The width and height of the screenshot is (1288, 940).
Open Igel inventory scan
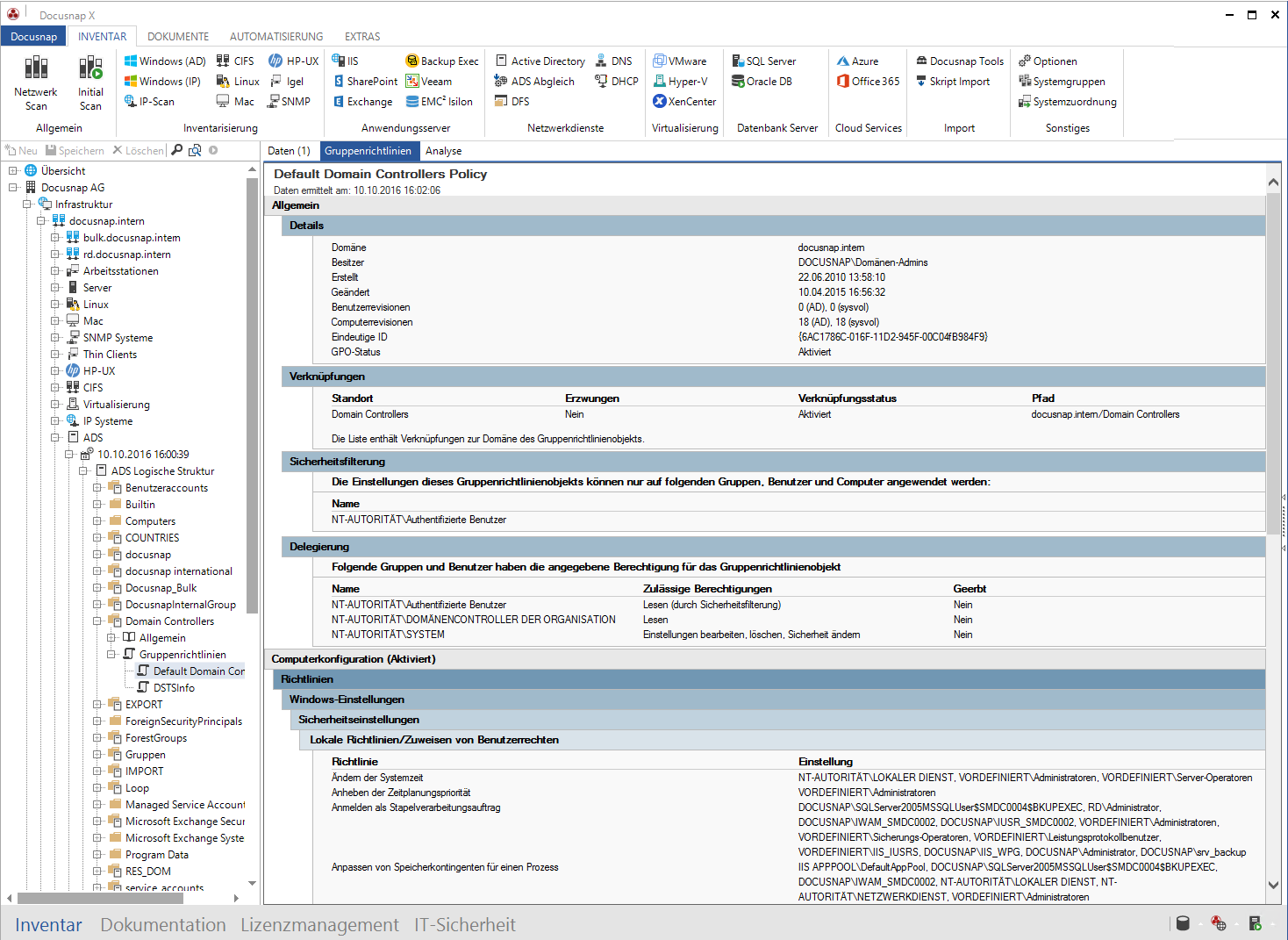[x=287, y=82]
